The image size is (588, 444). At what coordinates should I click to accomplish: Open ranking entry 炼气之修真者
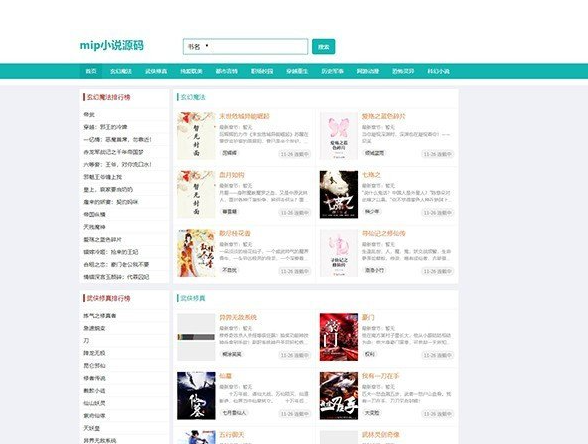tap(100, 316)
